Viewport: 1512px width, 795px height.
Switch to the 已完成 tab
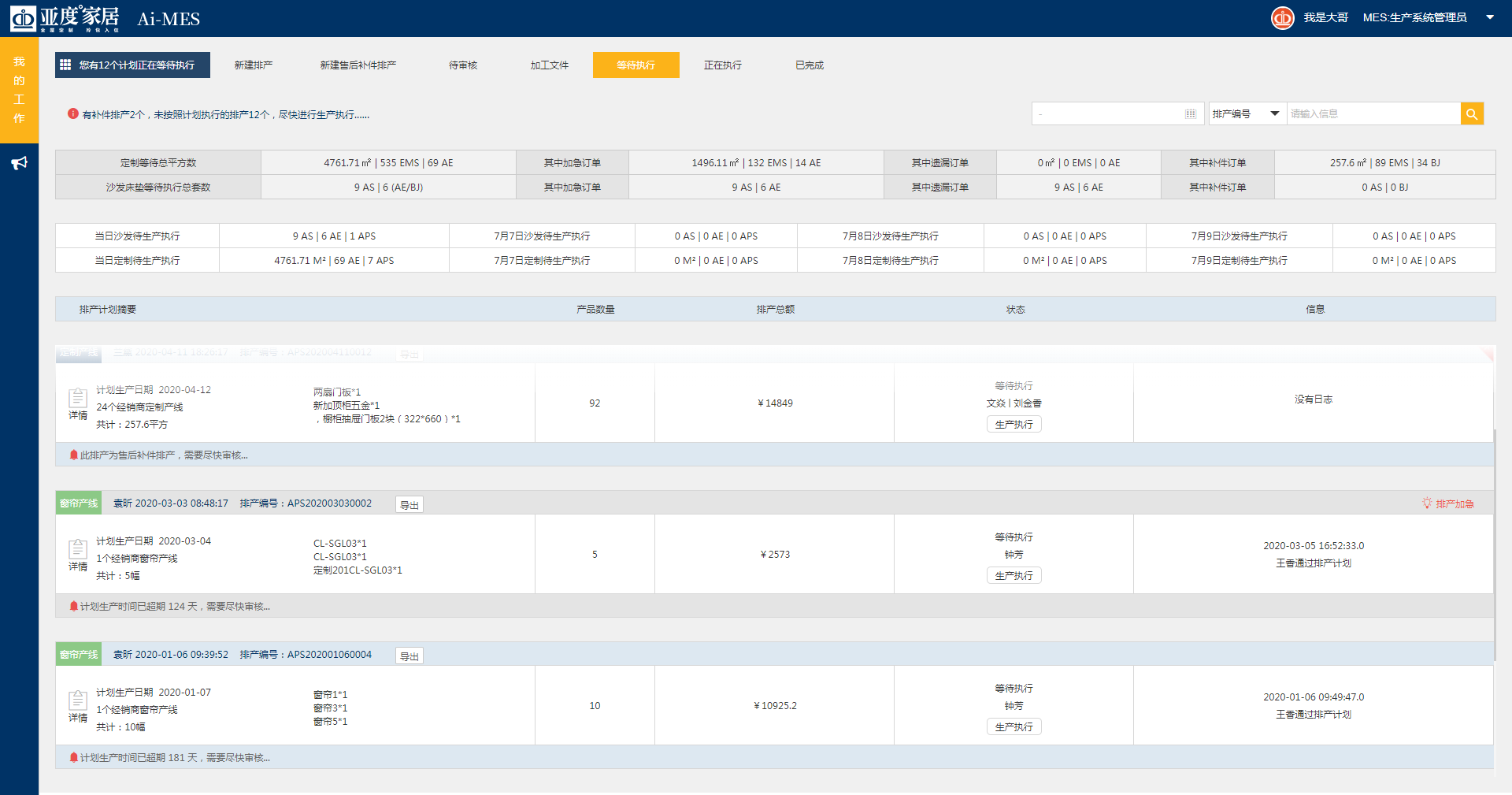pos(810,65)
